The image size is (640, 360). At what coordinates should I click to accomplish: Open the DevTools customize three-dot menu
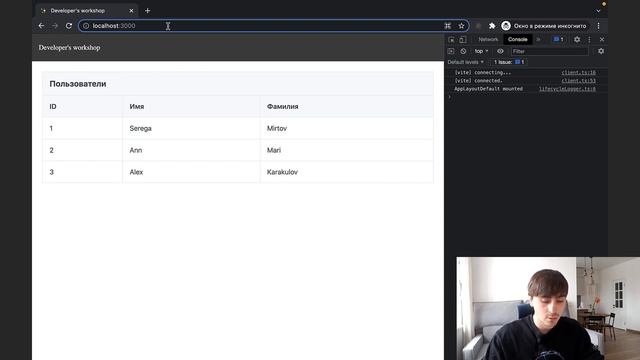[x=589, y=40]
